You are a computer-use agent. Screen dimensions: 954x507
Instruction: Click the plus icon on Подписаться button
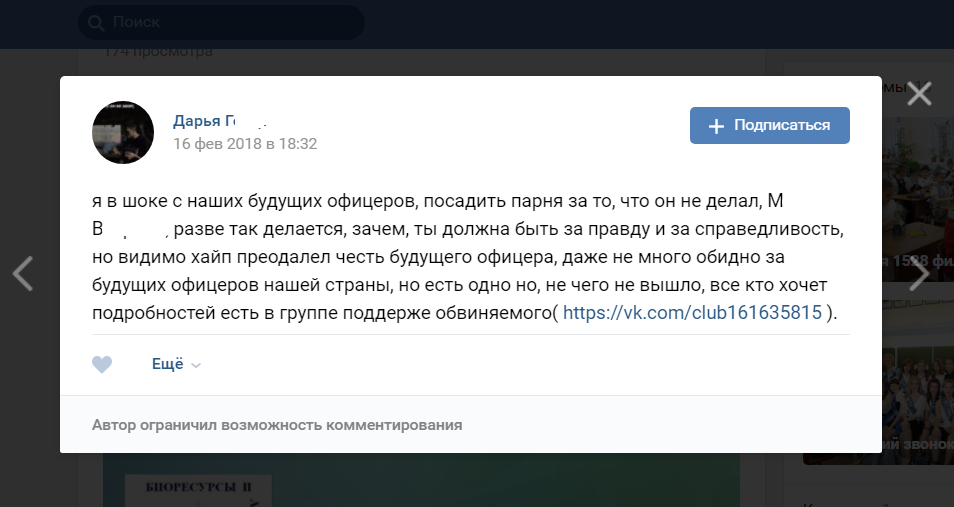[716, 126]
